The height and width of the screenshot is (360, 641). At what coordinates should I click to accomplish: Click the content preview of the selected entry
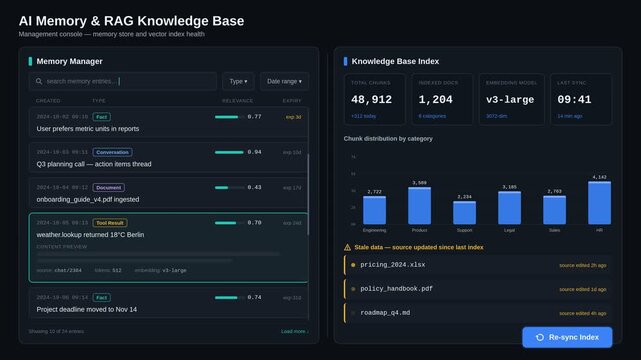click(x=159, y=257)
